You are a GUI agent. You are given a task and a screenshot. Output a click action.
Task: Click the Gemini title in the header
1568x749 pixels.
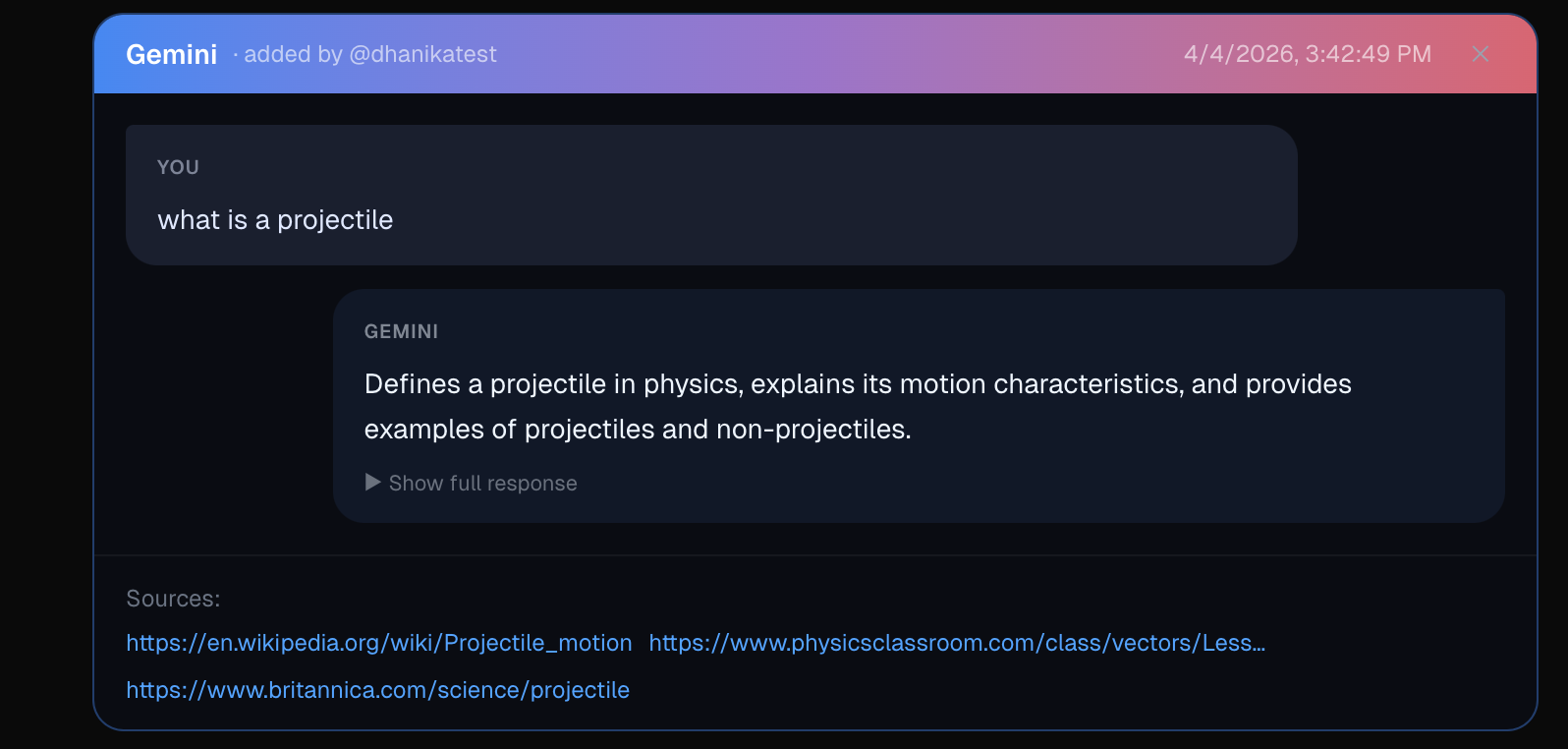[172, 55]
